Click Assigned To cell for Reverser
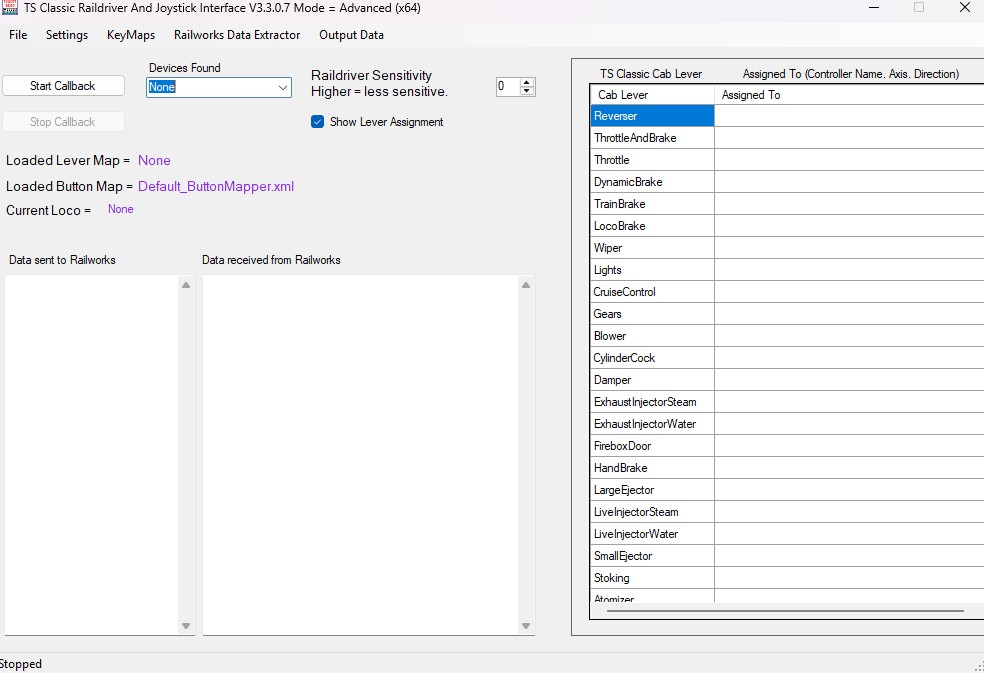 click(849, 116)
